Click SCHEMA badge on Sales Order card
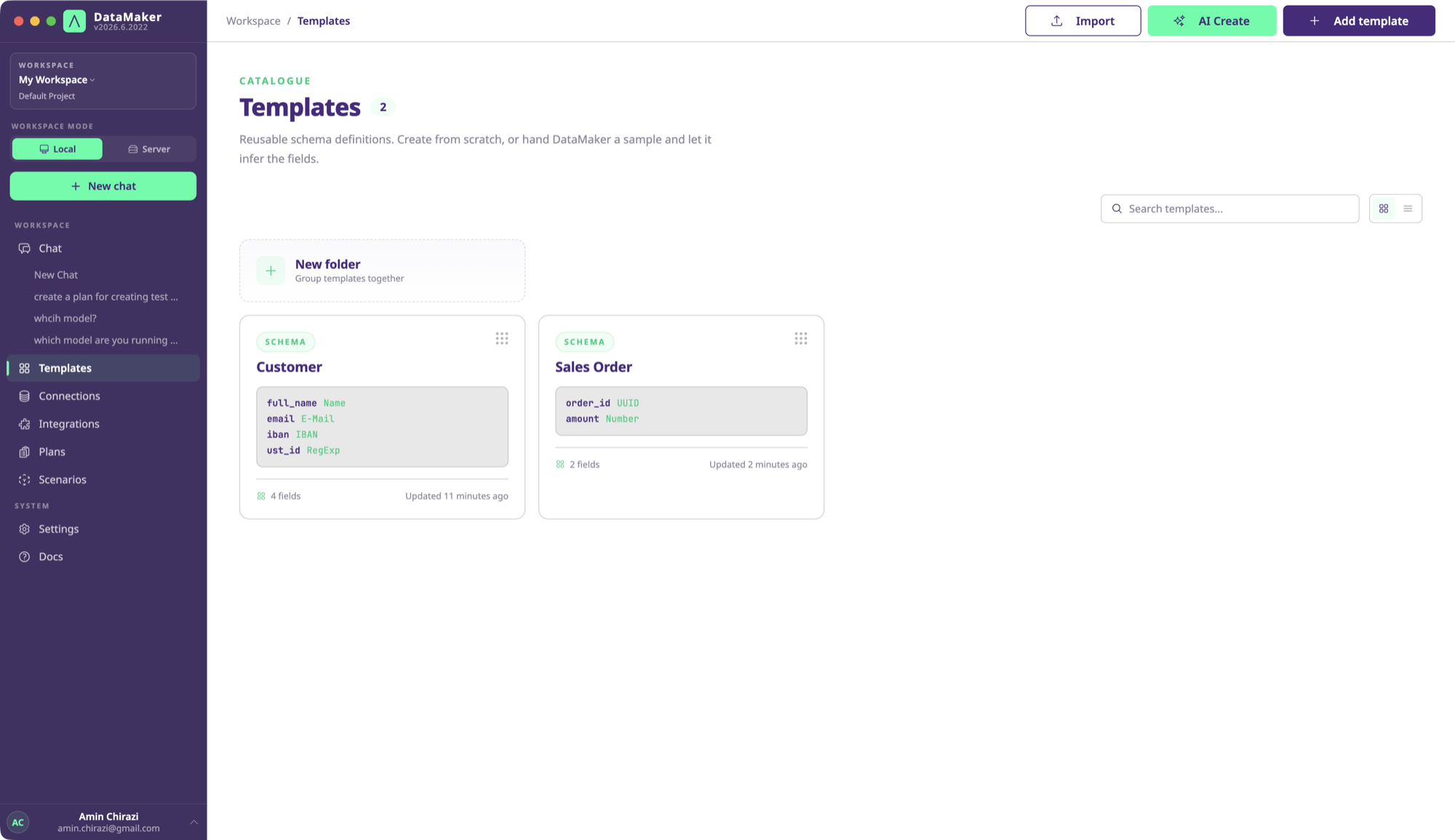Screen dimensions: 1455x840 (584, 343)
